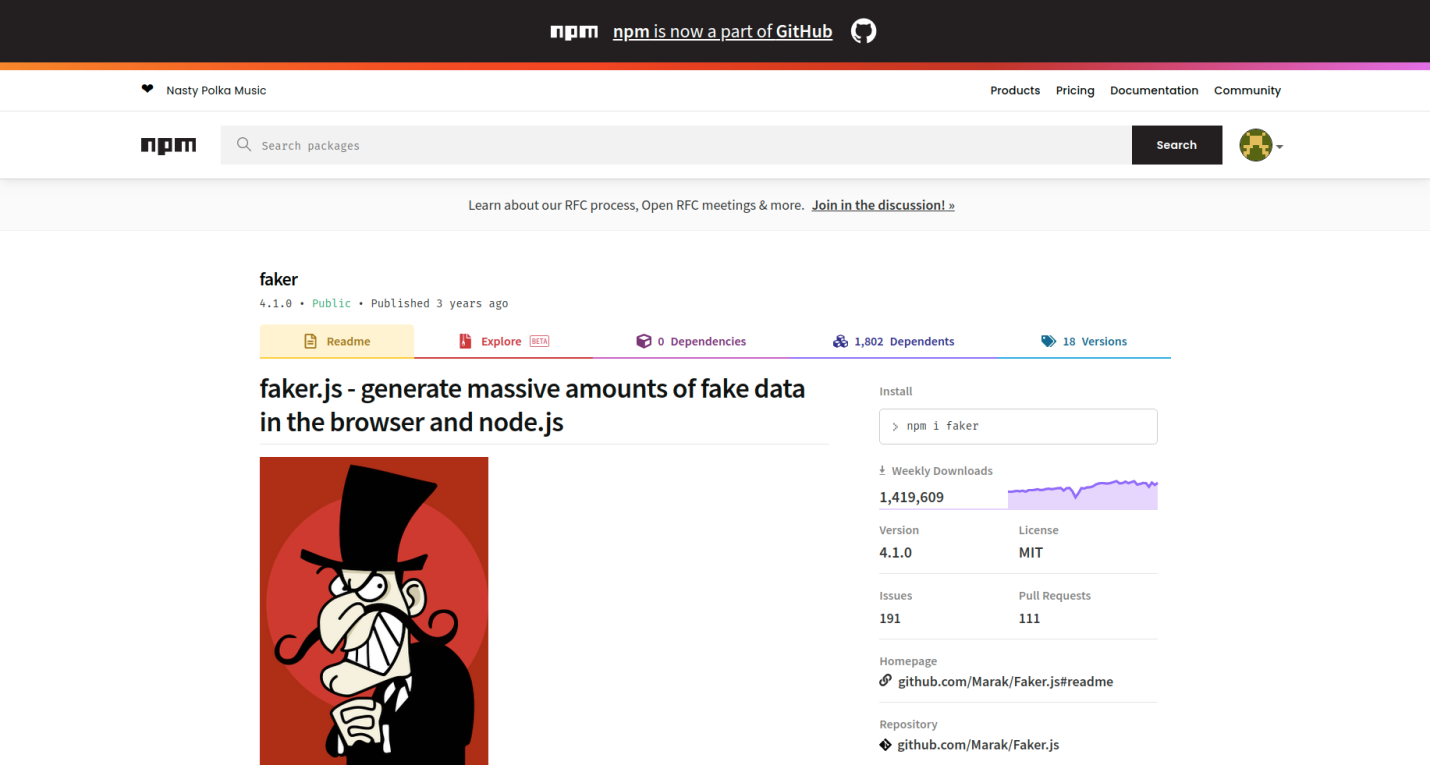Follow the 'npm is now a part of GitHub' link
The width and height of the screenshot is (1430, 765).
[722, 31]
